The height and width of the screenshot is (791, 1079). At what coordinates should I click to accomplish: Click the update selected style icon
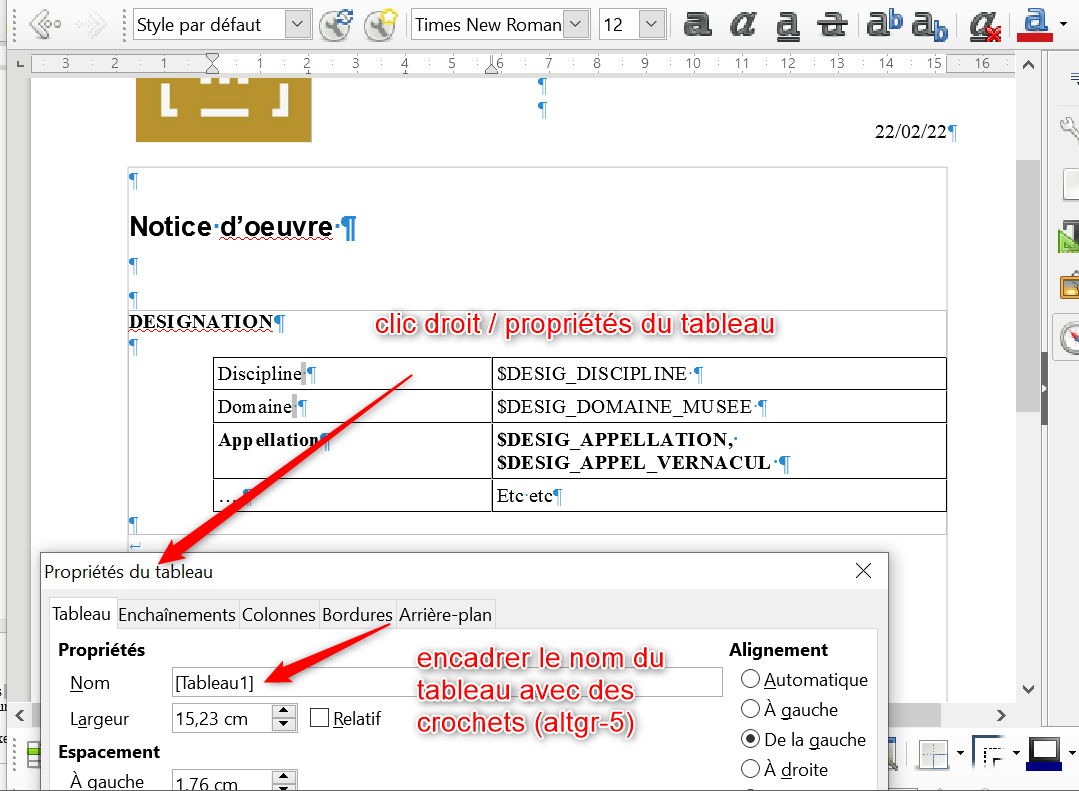(x=336, y=25)
